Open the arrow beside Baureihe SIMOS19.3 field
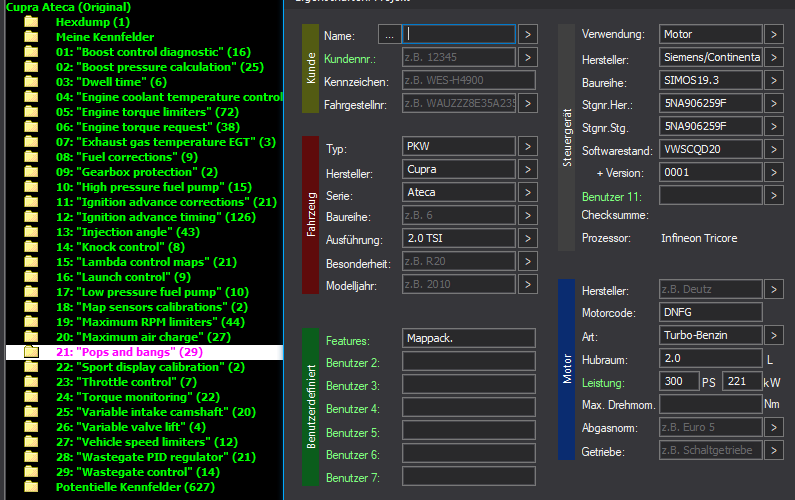Screen dimensions: 795x500 point(774,80)
